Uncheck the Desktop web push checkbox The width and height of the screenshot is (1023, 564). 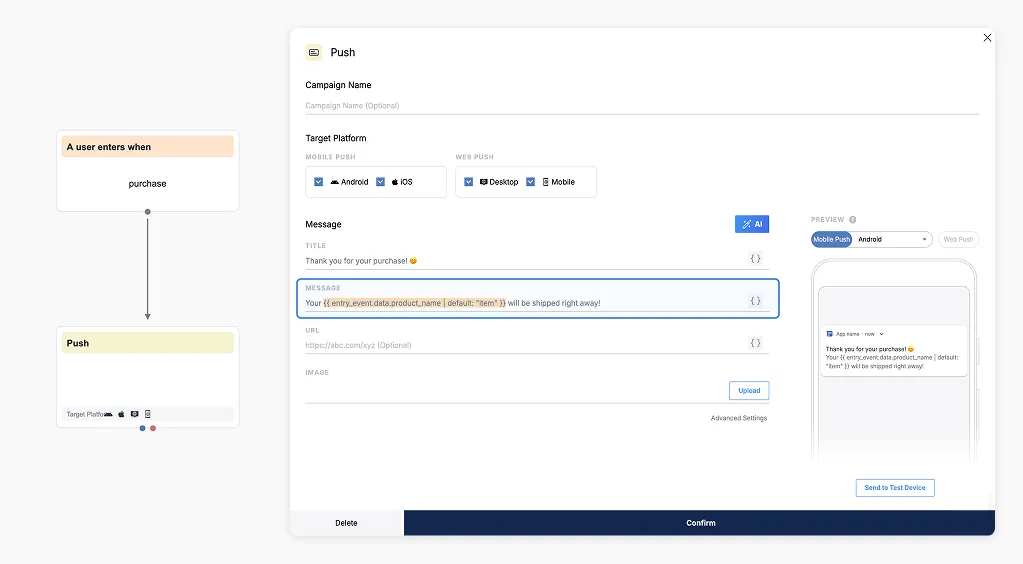(x=468, y=182)
